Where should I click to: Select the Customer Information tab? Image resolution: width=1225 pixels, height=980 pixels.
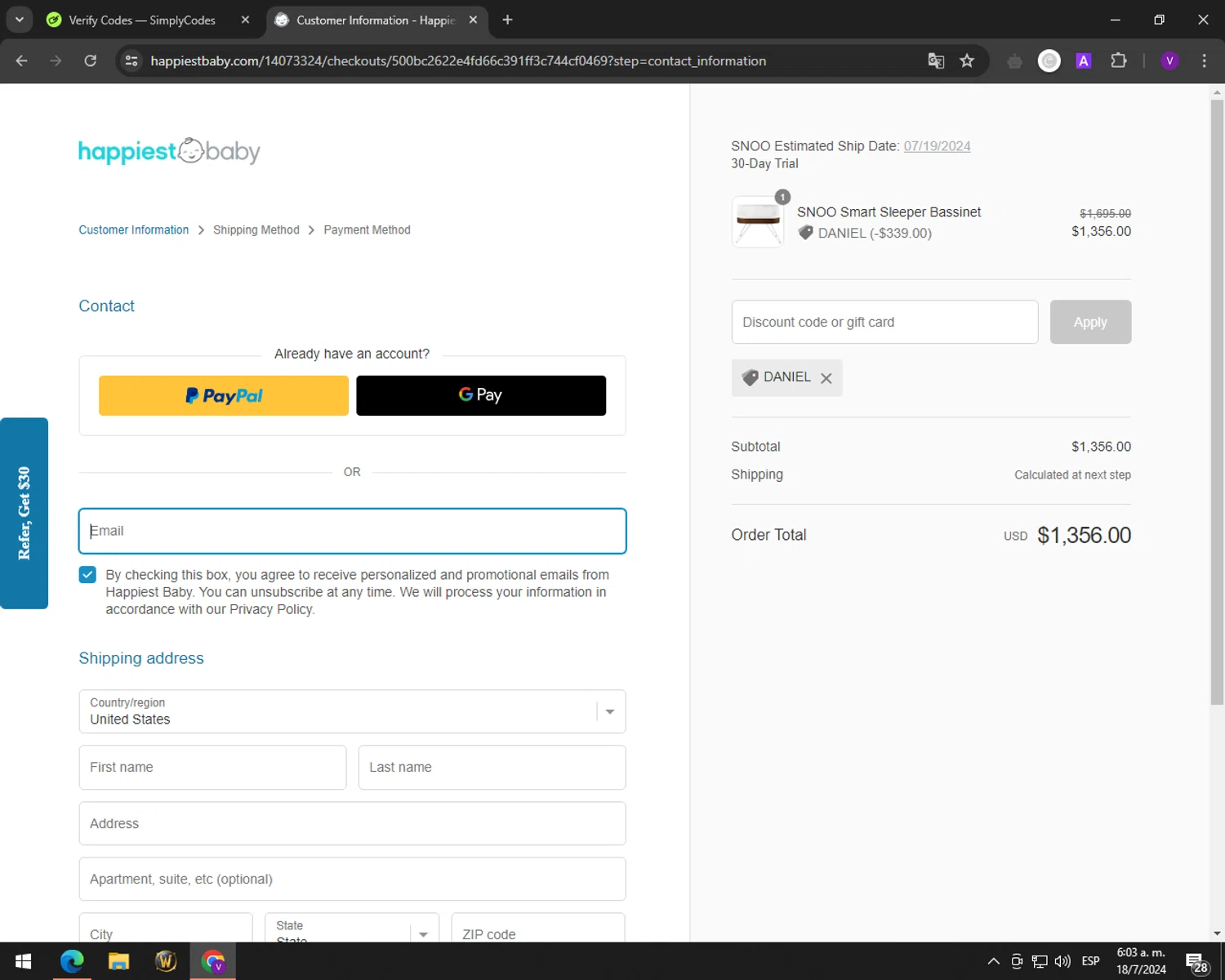coord(376,20)
